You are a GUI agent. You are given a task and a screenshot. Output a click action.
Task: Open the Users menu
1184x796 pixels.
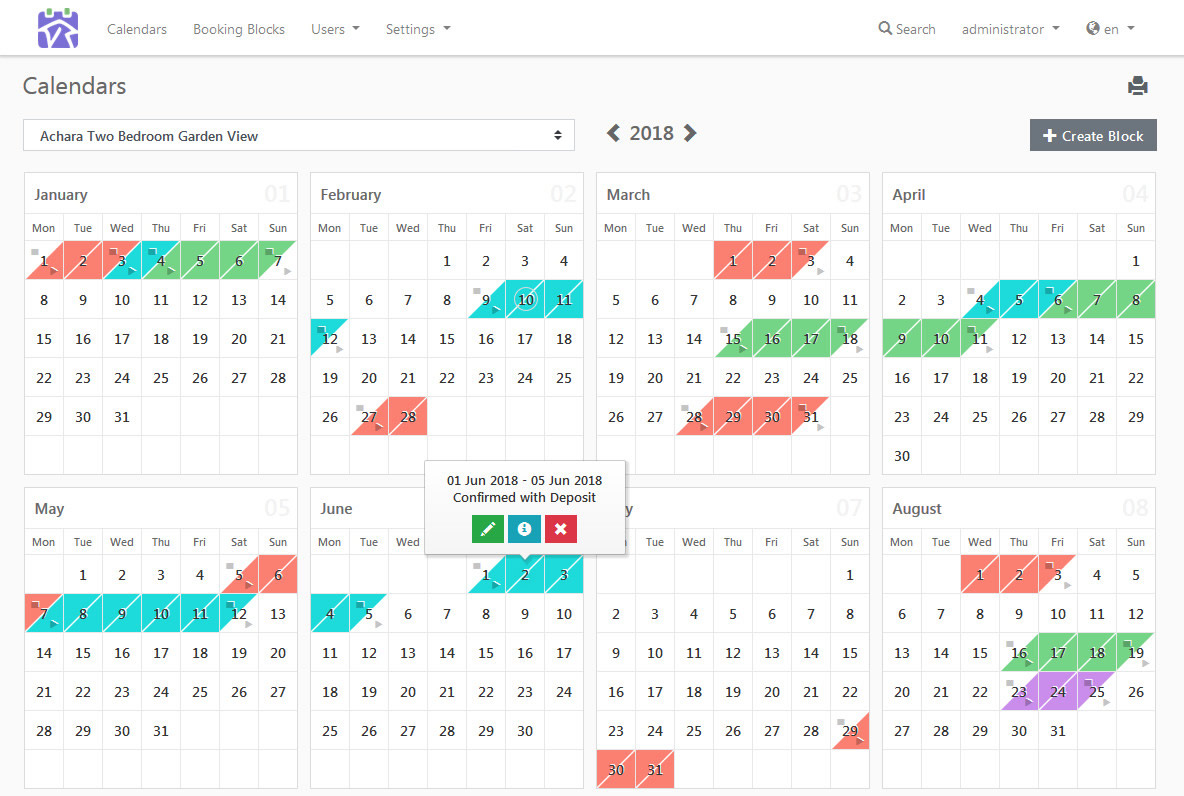tap(335, 29)
